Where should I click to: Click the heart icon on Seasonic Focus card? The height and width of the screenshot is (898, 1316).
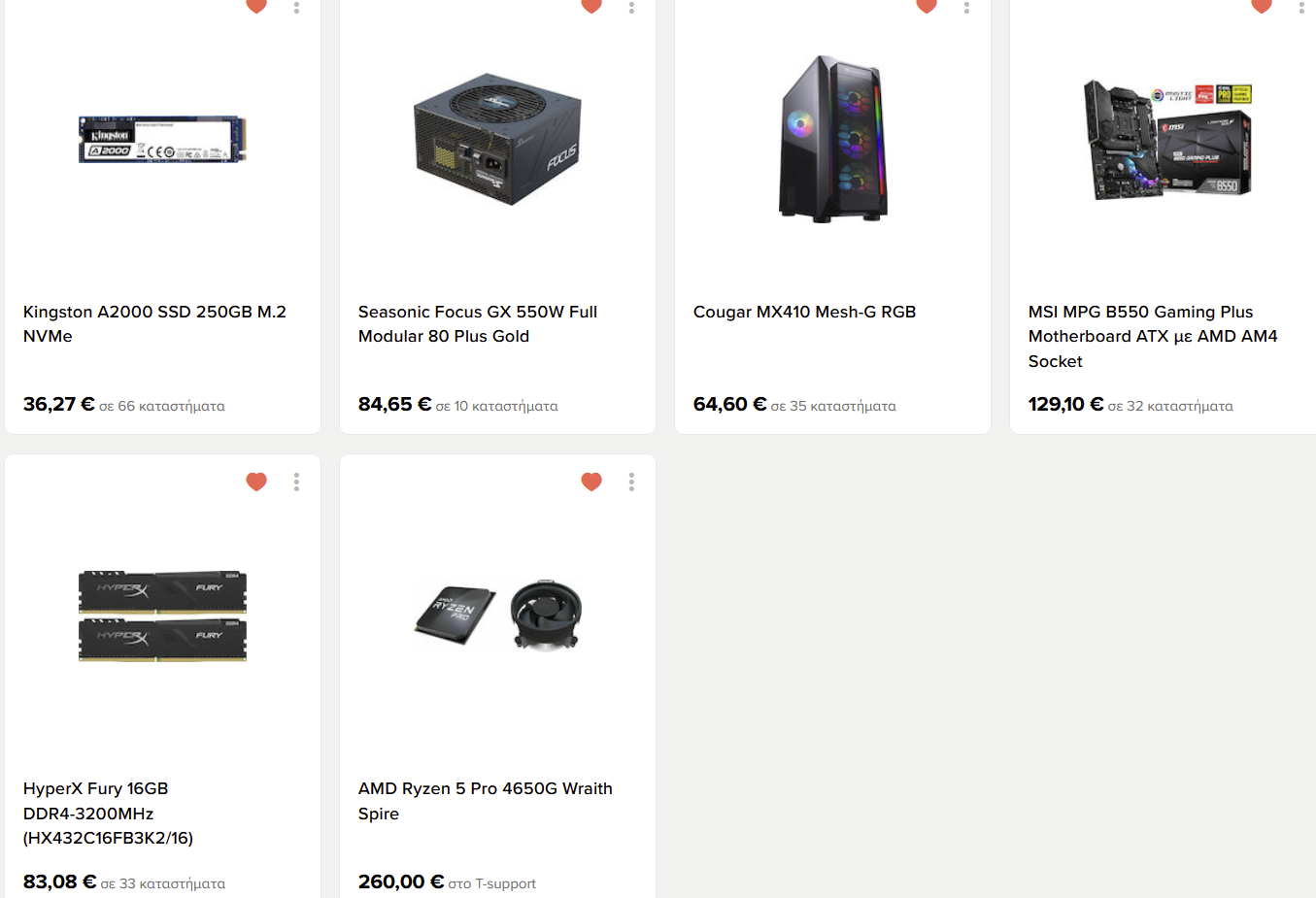click(x=591, y=6)
